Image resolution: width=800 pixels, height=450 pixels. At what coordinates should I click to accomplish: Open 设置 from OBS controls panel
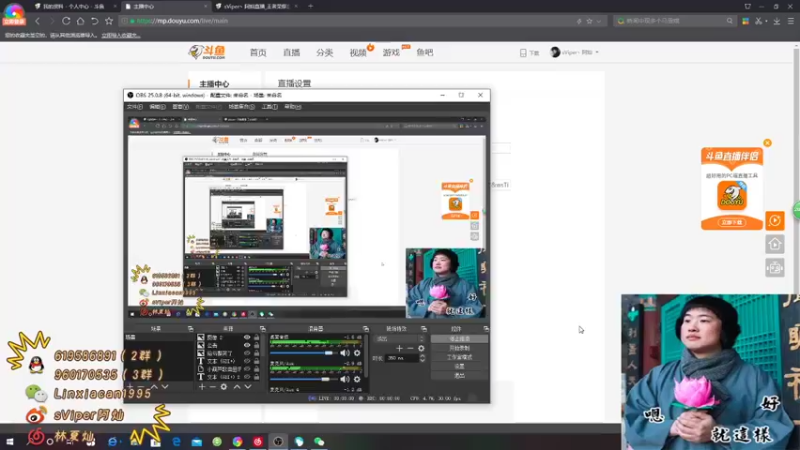point(459,366)
